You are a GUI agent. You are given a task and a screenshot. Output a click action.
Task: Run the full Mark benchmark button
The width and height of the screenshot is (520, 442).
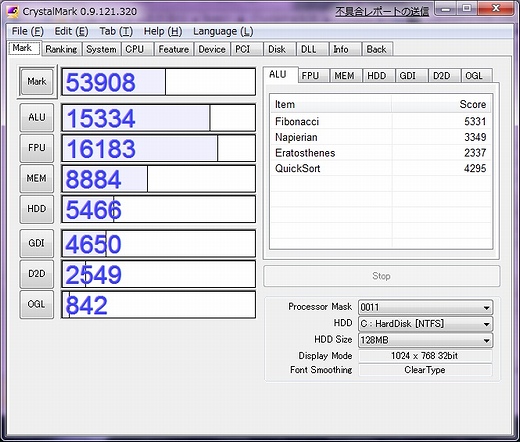pyautogui.click(x=37, y=82)
